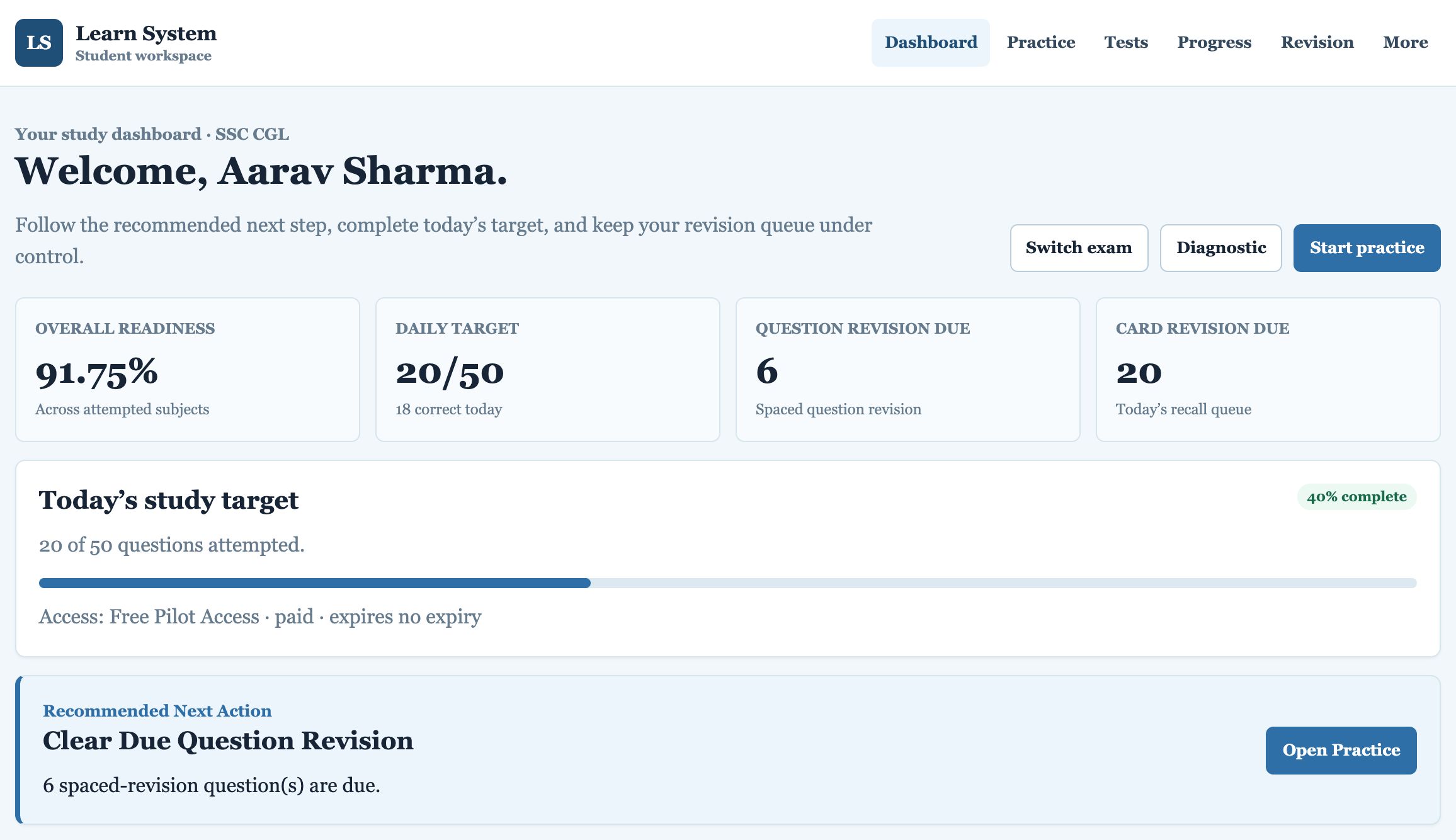The height and width of the screenshot is (840, 1456).
Task: Click the Open Practice button
Action: [x=1341, y=751]
